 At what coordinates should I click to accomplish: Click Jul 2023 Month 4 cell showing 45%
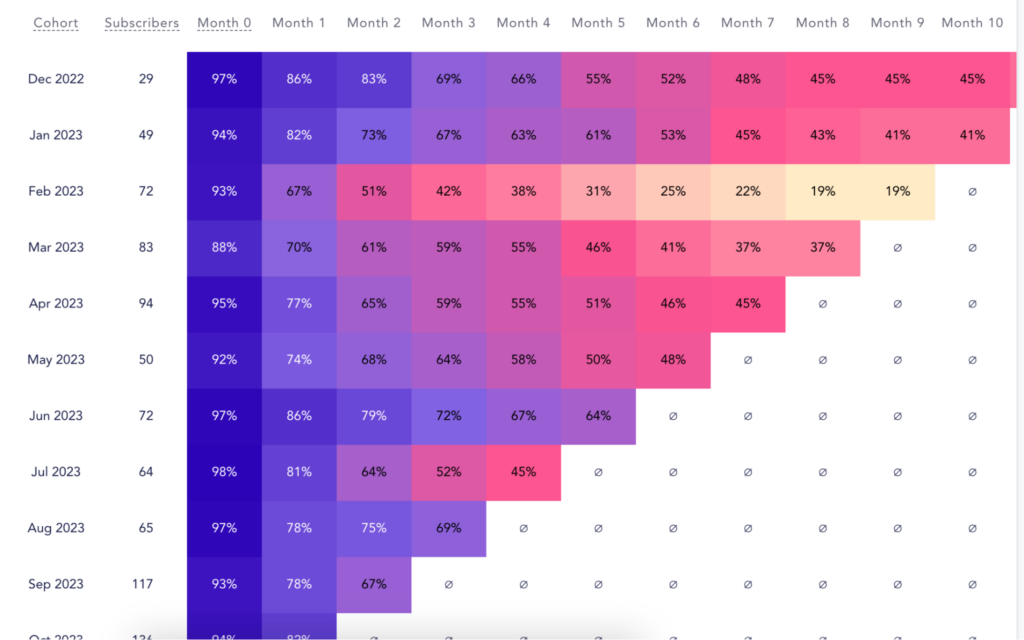(523, 472)
